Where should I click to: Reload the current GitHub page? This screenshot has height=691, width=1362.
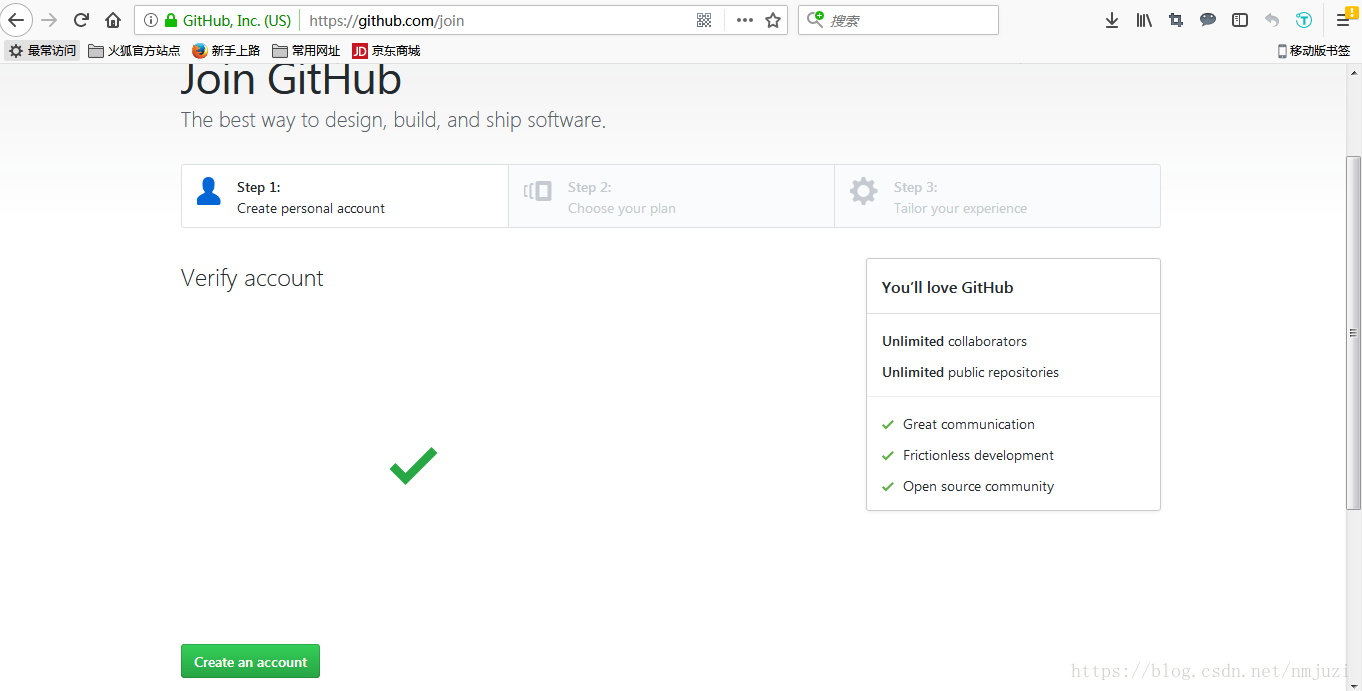pos(82,20)
